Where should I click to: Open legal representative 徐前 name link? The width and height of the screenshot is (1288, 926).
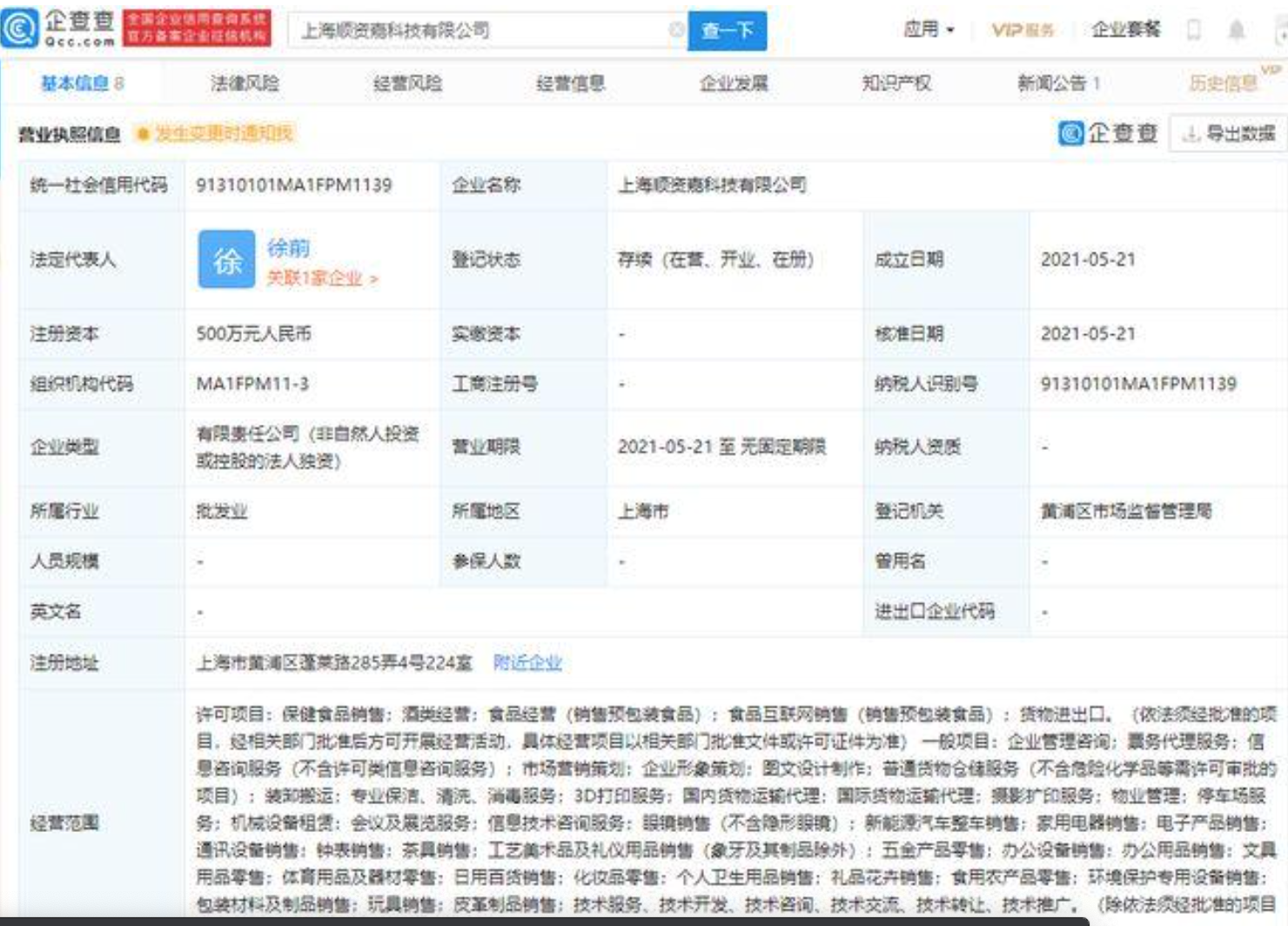click(288, 248)
